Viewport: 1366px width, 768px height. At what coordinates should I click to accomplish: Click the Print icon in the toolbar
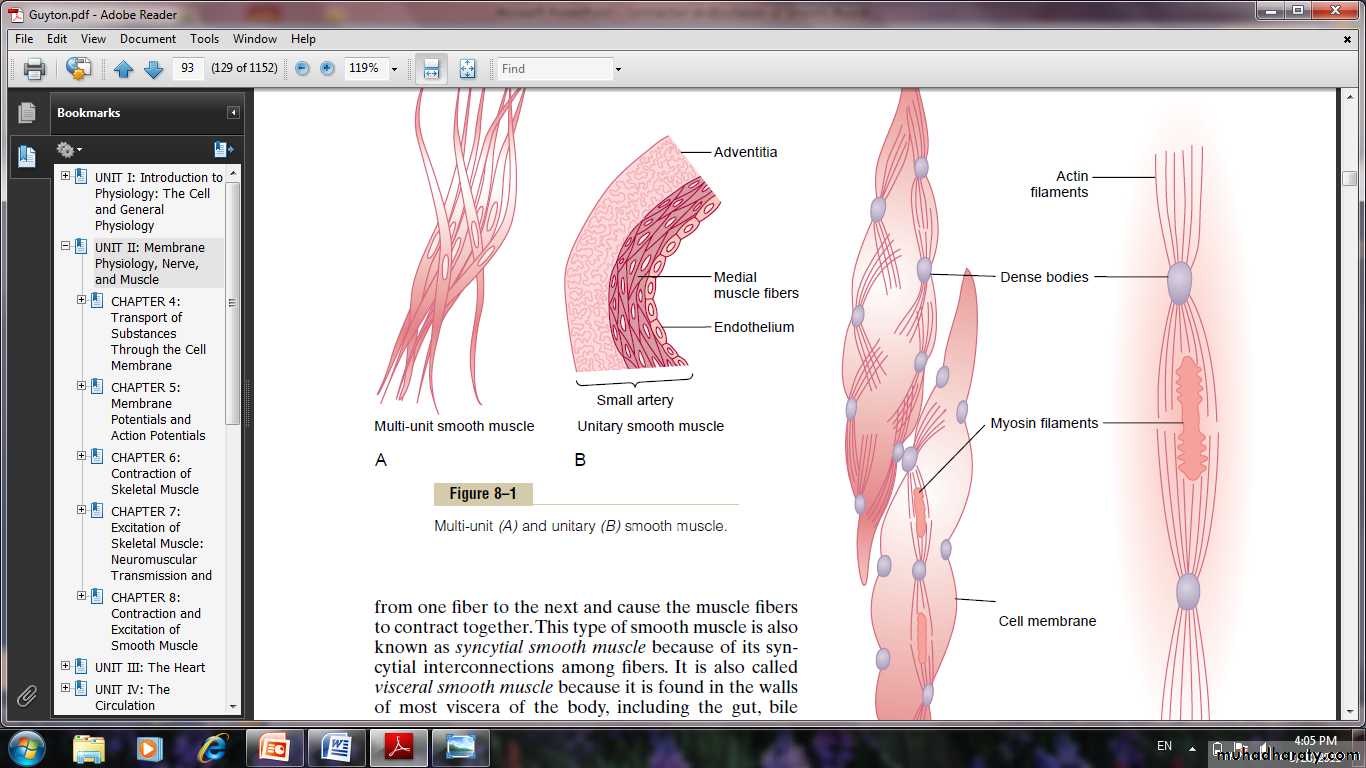35,69
